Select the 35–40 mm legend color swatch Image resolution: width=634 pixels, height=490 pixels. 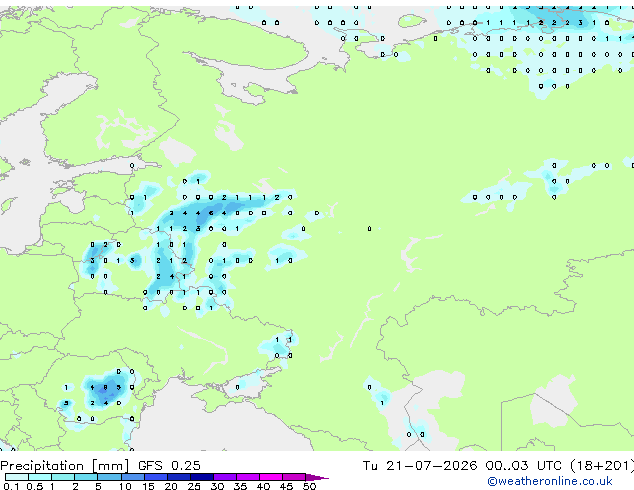pos(248,477)
